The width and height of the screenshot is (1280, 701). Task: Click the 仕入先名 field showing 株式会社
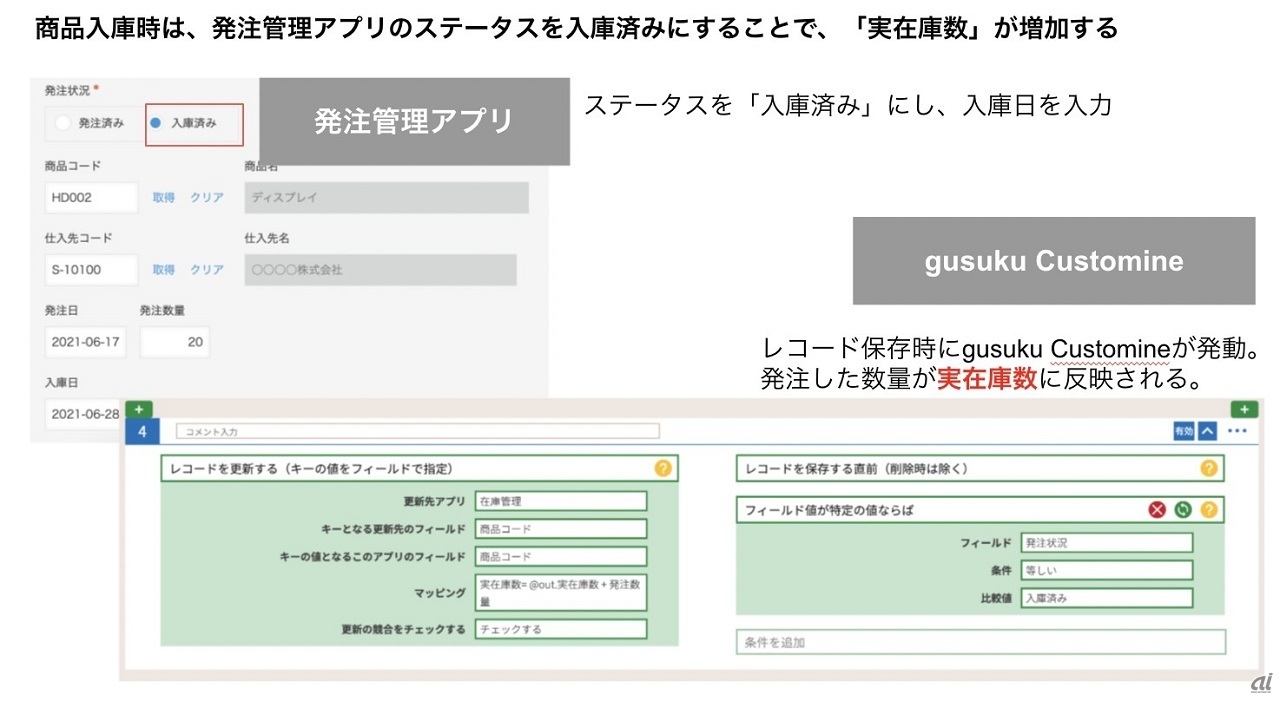(x=380, y=270)
